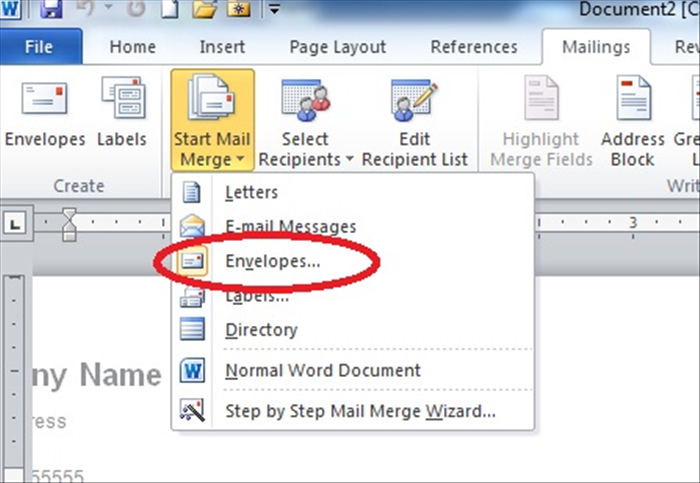Switch to the Insert tab
Image resolution: width=700 pixels, height=483 pixels.
pos(222,46)
